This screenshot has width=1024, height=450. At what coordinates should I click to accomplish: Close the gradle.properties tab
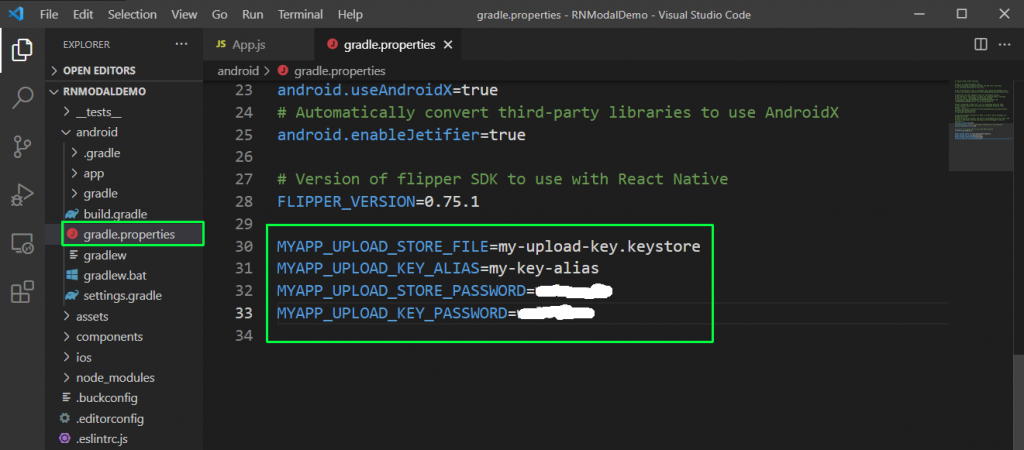coord(448,45)
